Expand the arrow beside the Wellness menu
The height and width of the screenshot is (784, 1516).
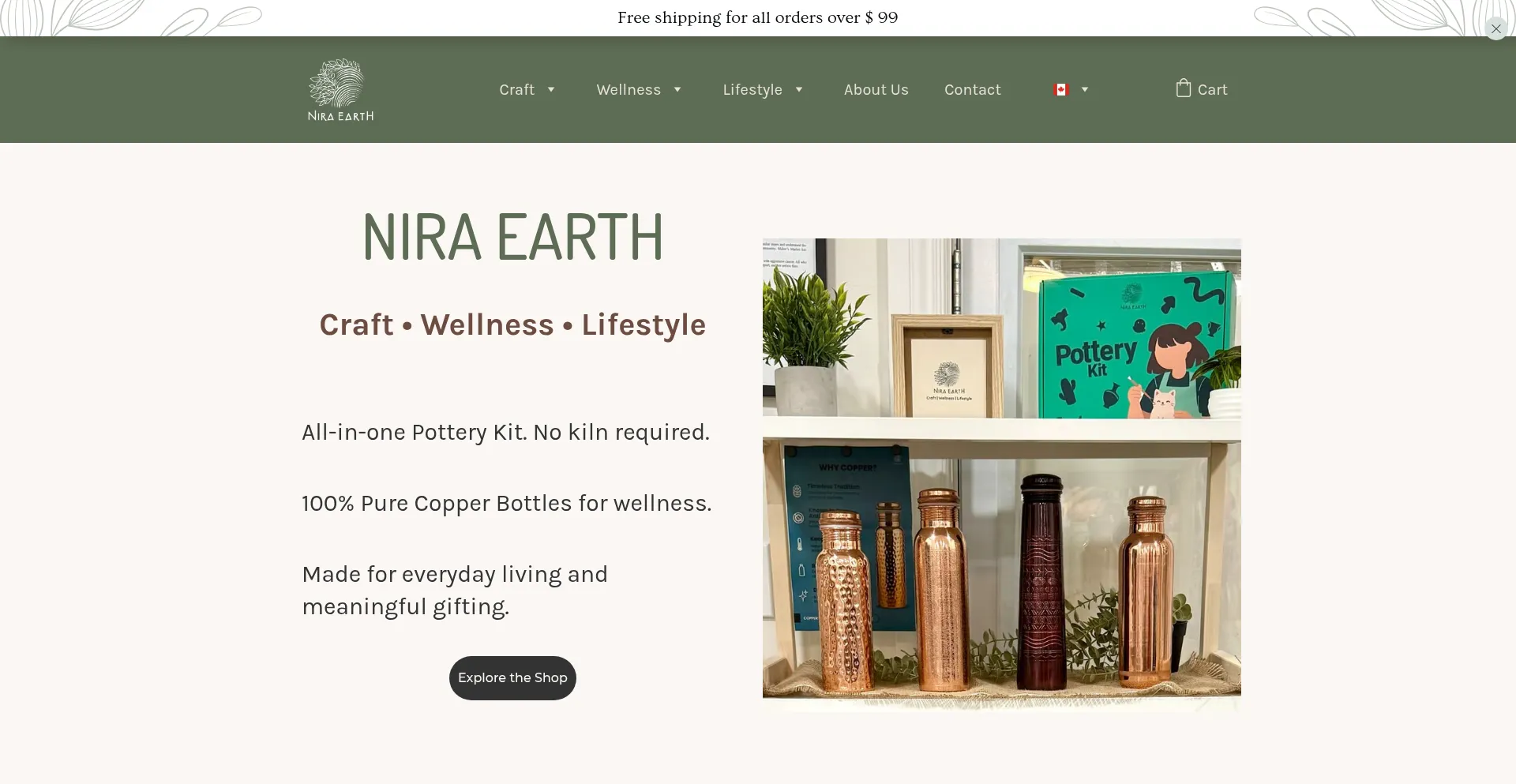[x=677, y=90]
